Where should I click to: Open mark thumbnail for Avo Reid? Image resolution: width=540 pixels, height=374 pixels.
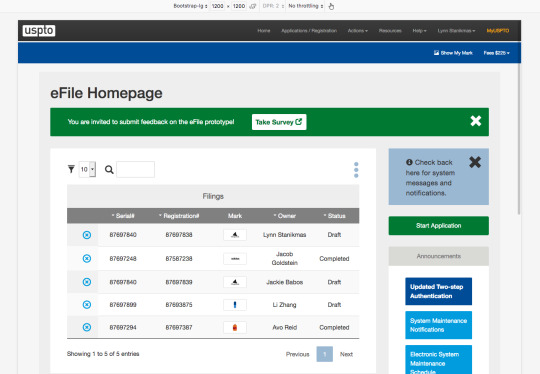click(x=235, y=328)
